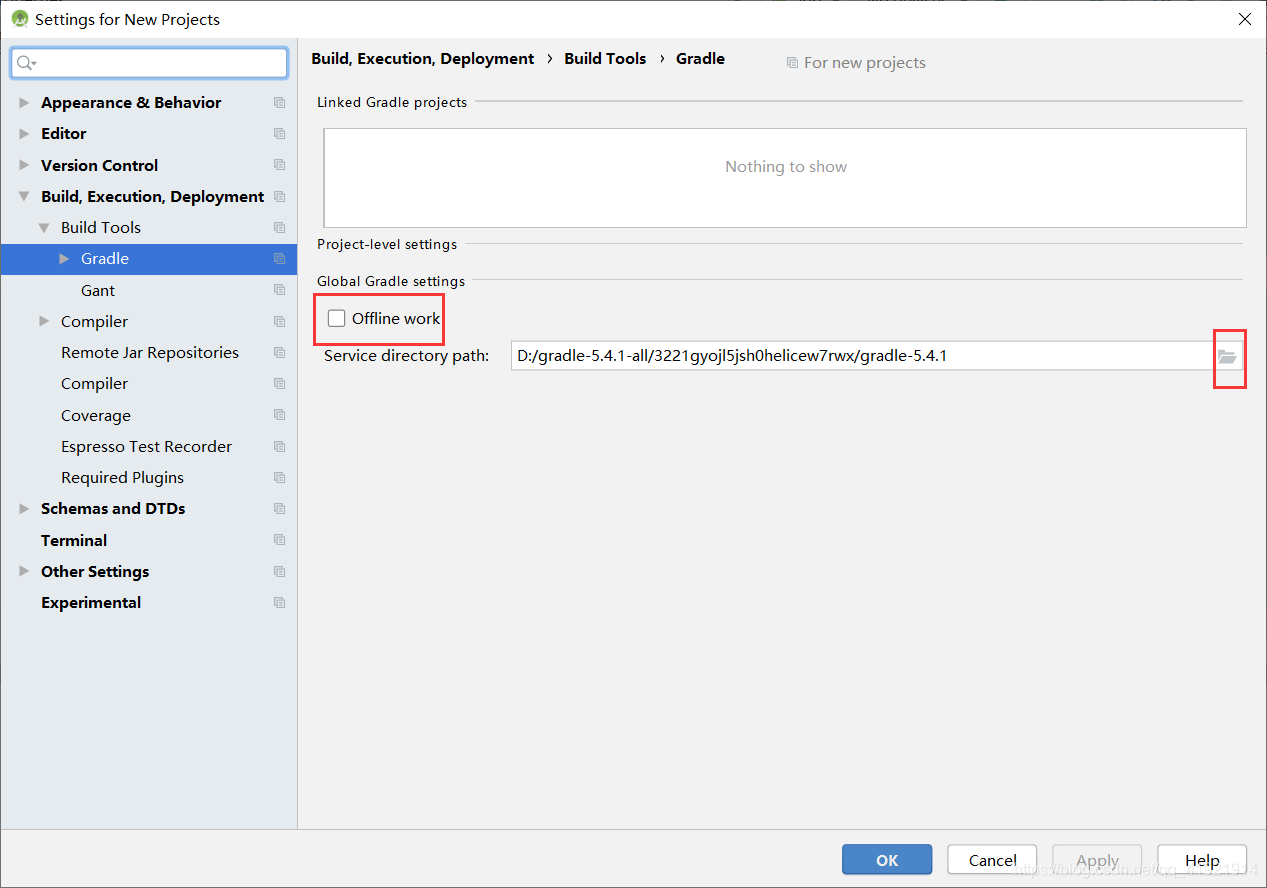Click copy icon beside Coverage row
This screenshot has width=1267, height=888.
point(279,415)
